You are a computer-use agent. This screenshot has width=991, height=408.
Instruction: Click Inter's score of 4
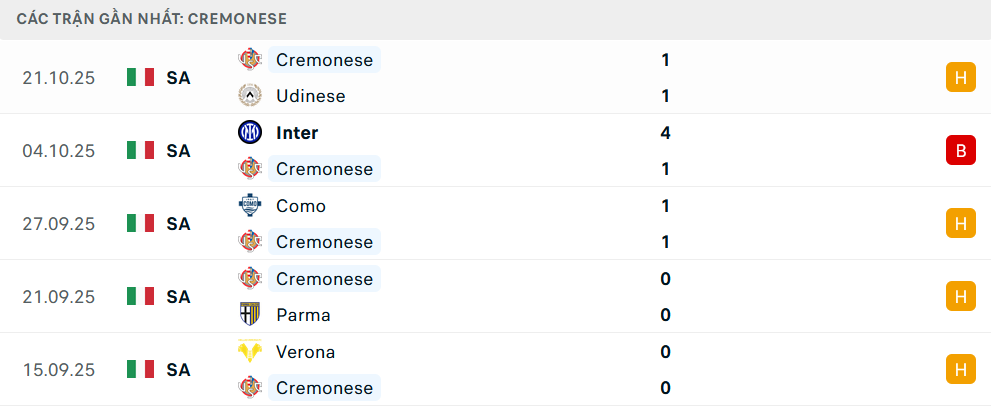665,132
